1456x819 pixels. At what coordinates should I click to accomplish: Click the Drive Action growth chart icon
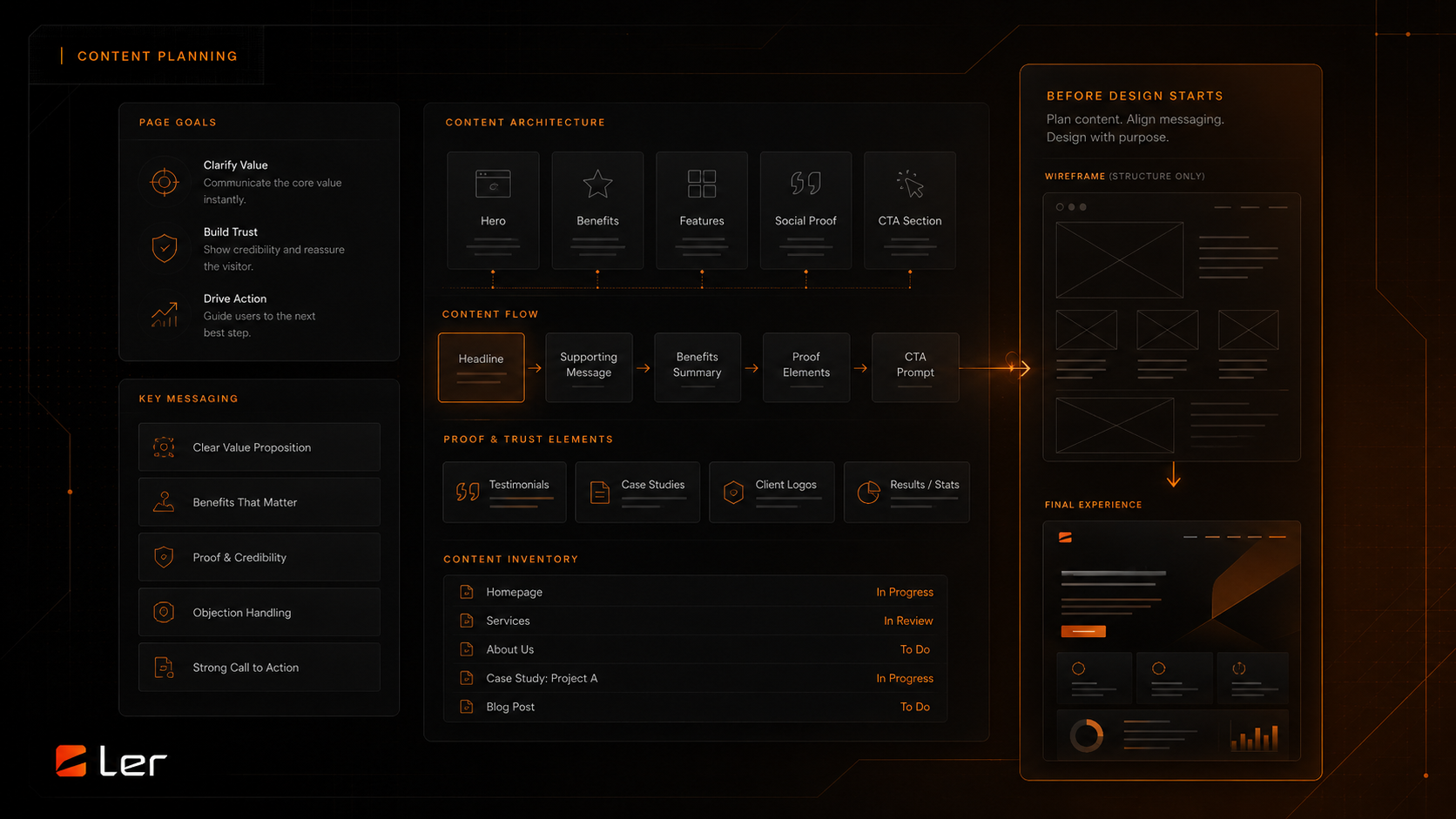(x=165, y=315)
